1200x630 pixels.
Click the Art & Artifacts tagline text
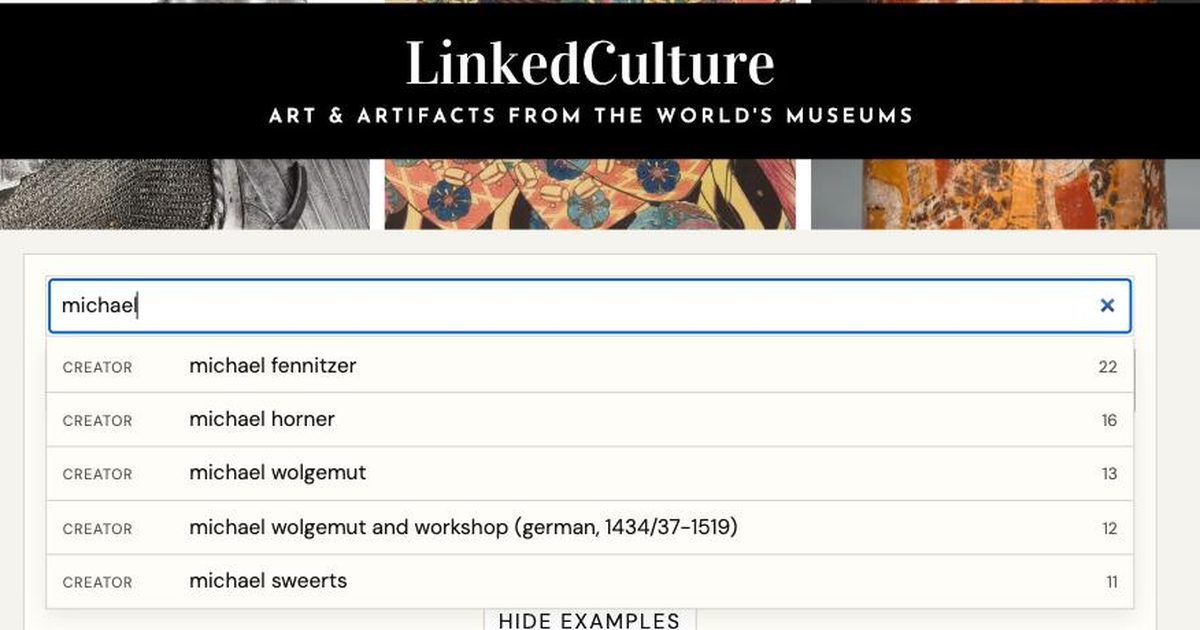(591, 116)
